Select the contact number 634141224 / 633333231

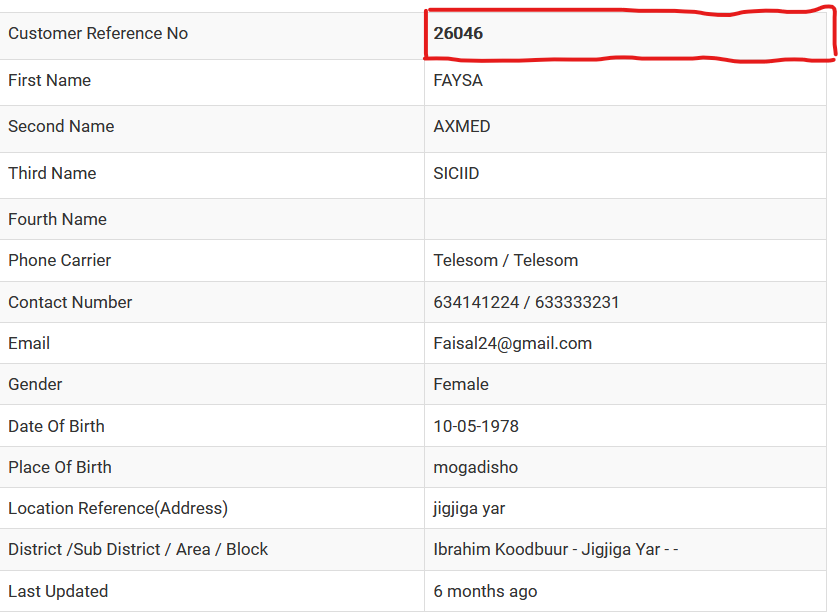pos(526,302)
